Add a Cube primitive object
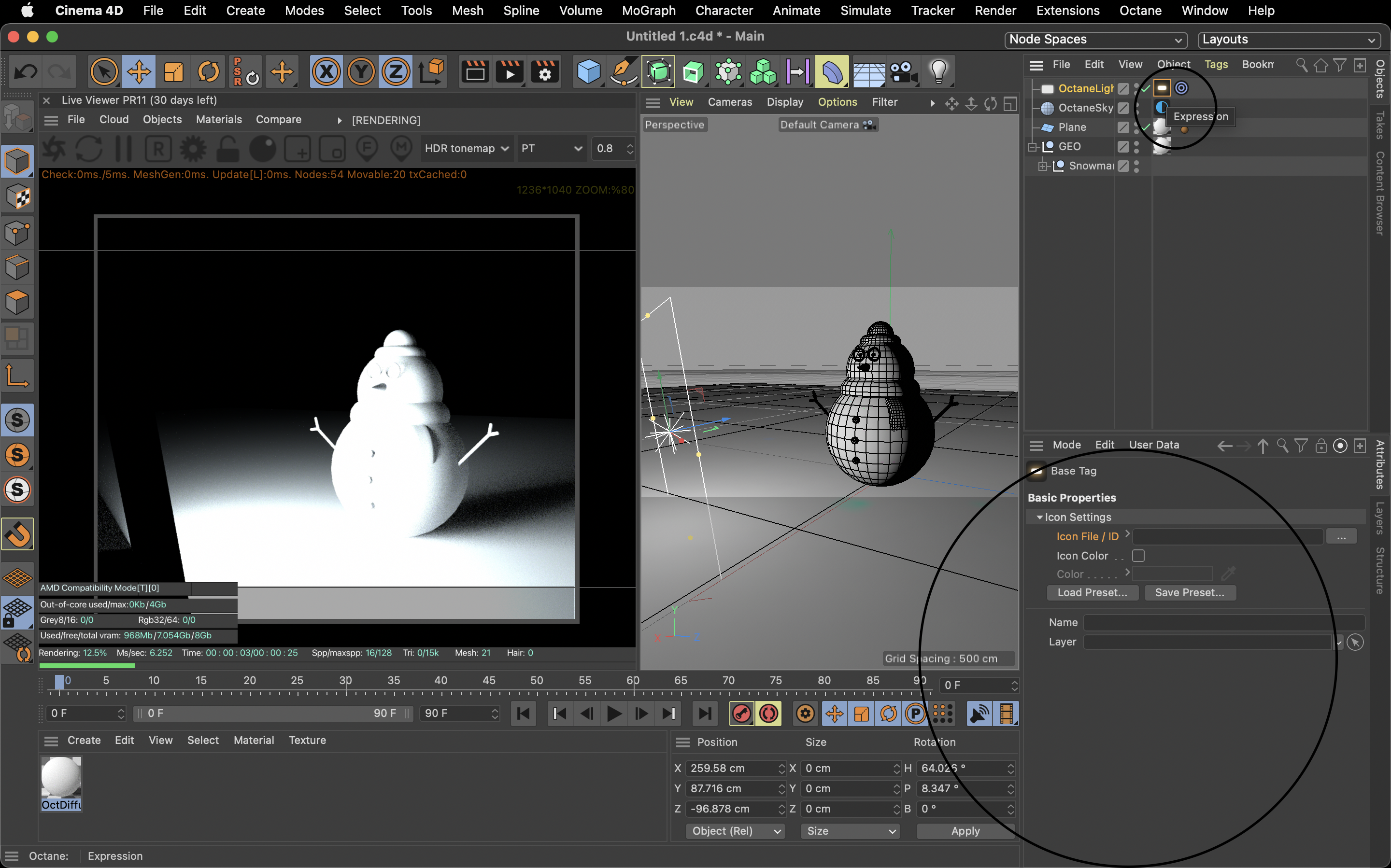Viewport: 1391px width, 868px height. (x=588, y=72)
